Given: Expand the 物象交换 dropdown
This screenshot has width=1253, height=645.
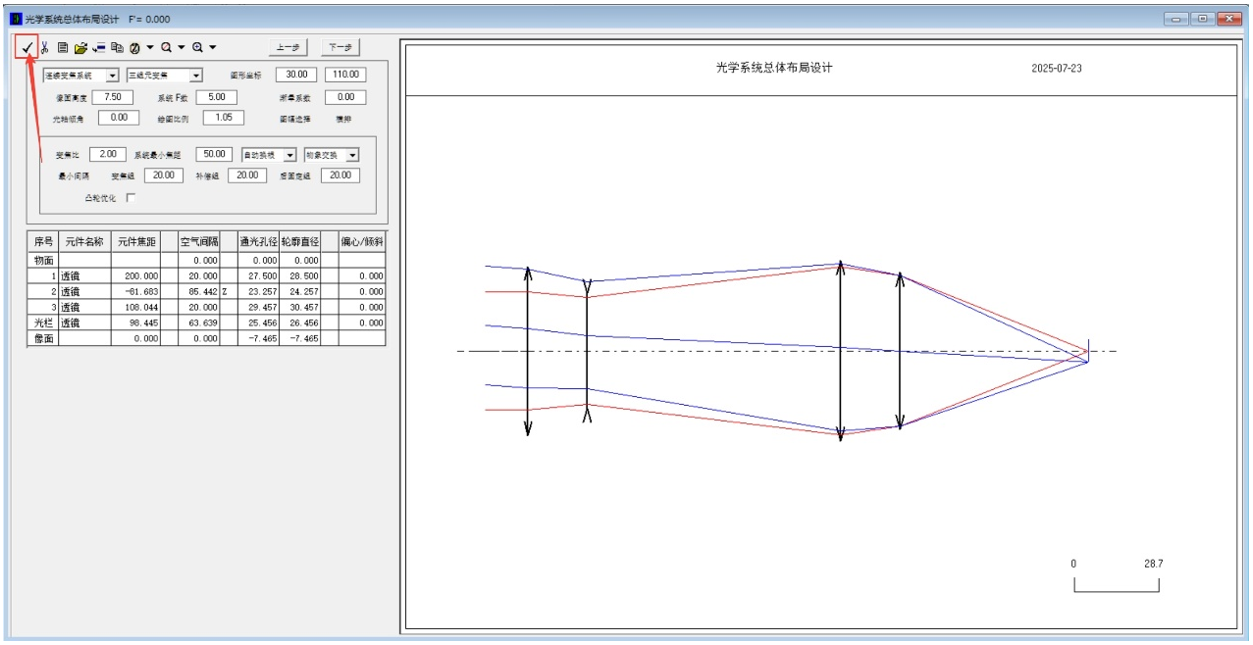Looking at the screenshot, I should (x=352, y=155).
